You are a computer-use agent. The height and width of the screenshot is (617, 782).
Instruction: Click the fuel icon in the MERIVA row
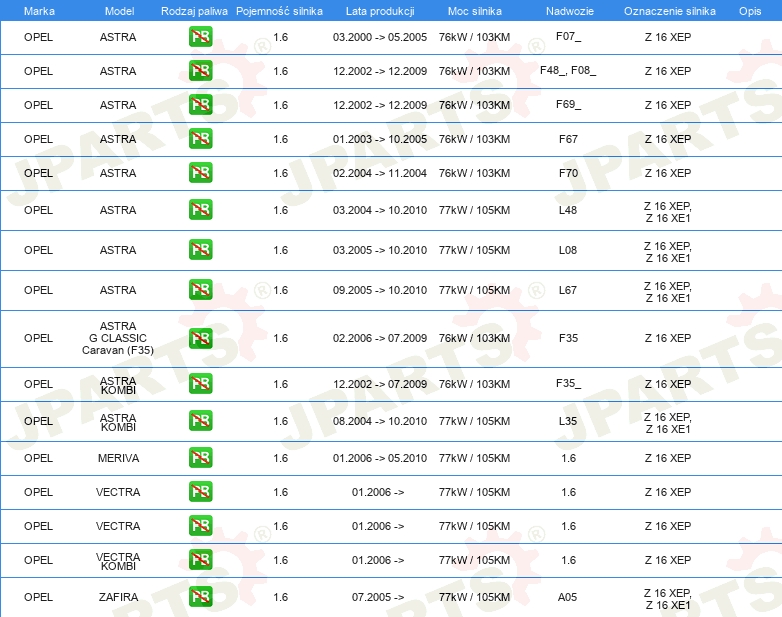click(200, 457)
